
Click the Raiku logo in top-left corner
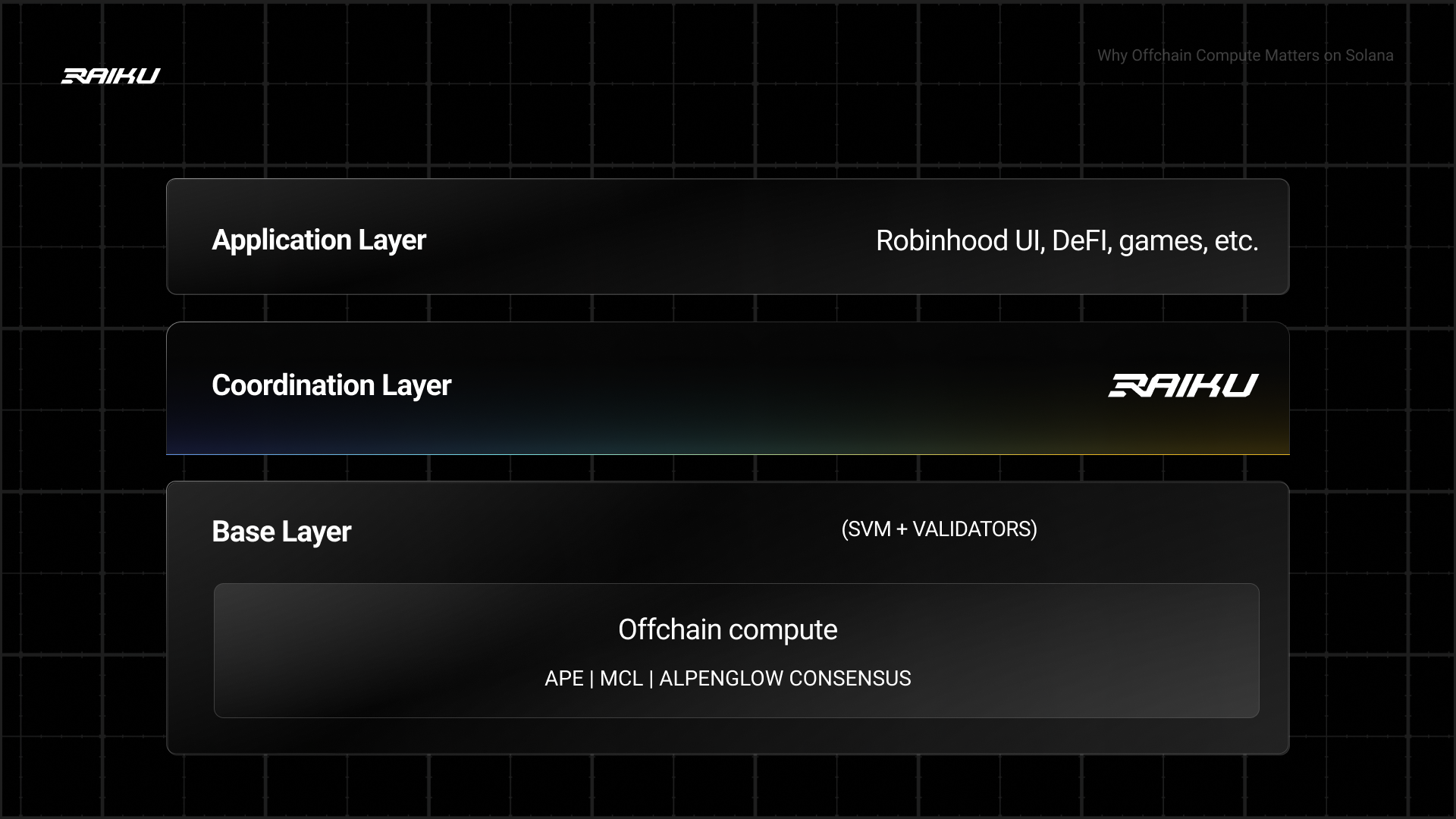[111, 76]
